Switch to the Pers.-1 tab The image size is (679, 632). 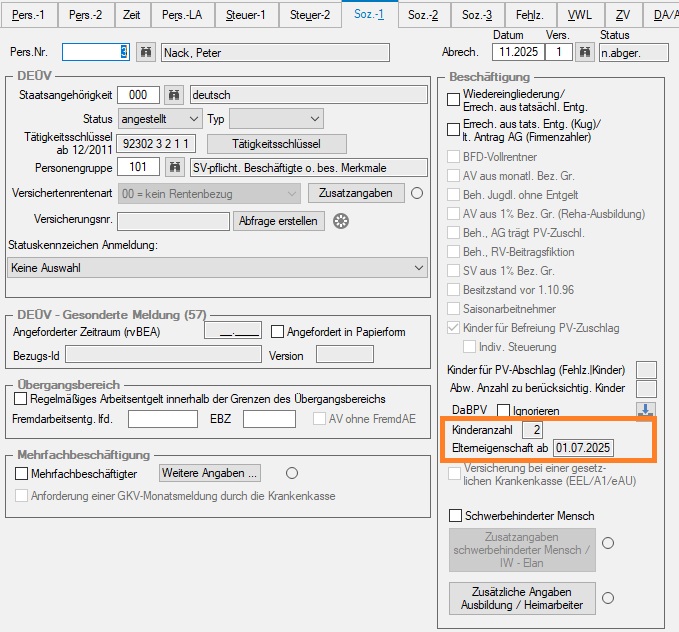(28, 15)
